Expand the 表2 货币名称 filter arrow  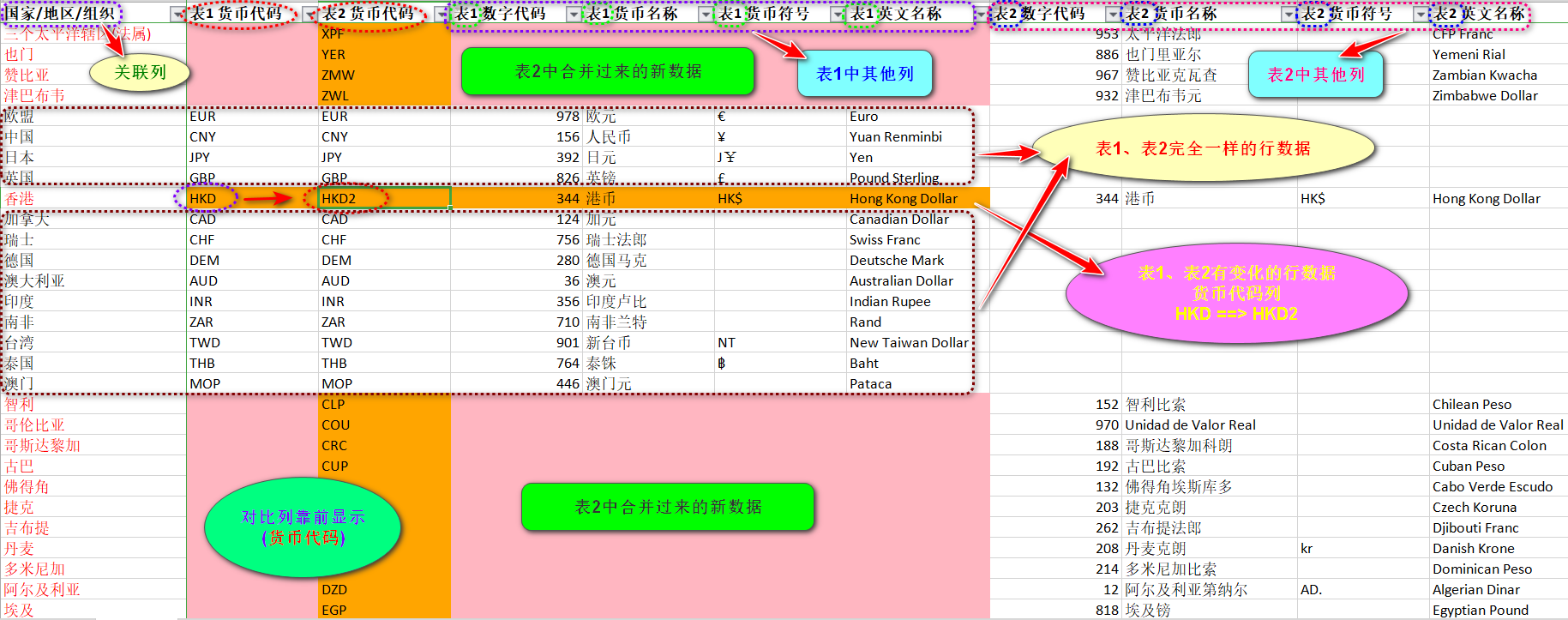point(1289,15)
